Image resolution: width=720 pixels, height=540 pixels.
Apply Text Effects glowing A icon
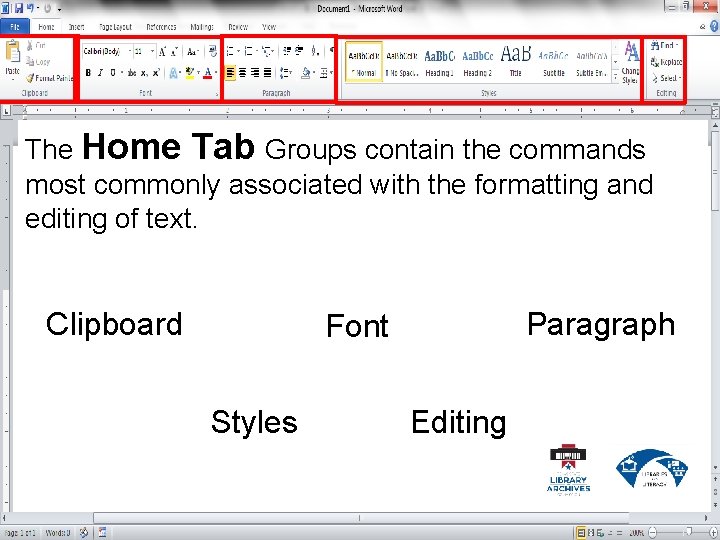point(174,73)
